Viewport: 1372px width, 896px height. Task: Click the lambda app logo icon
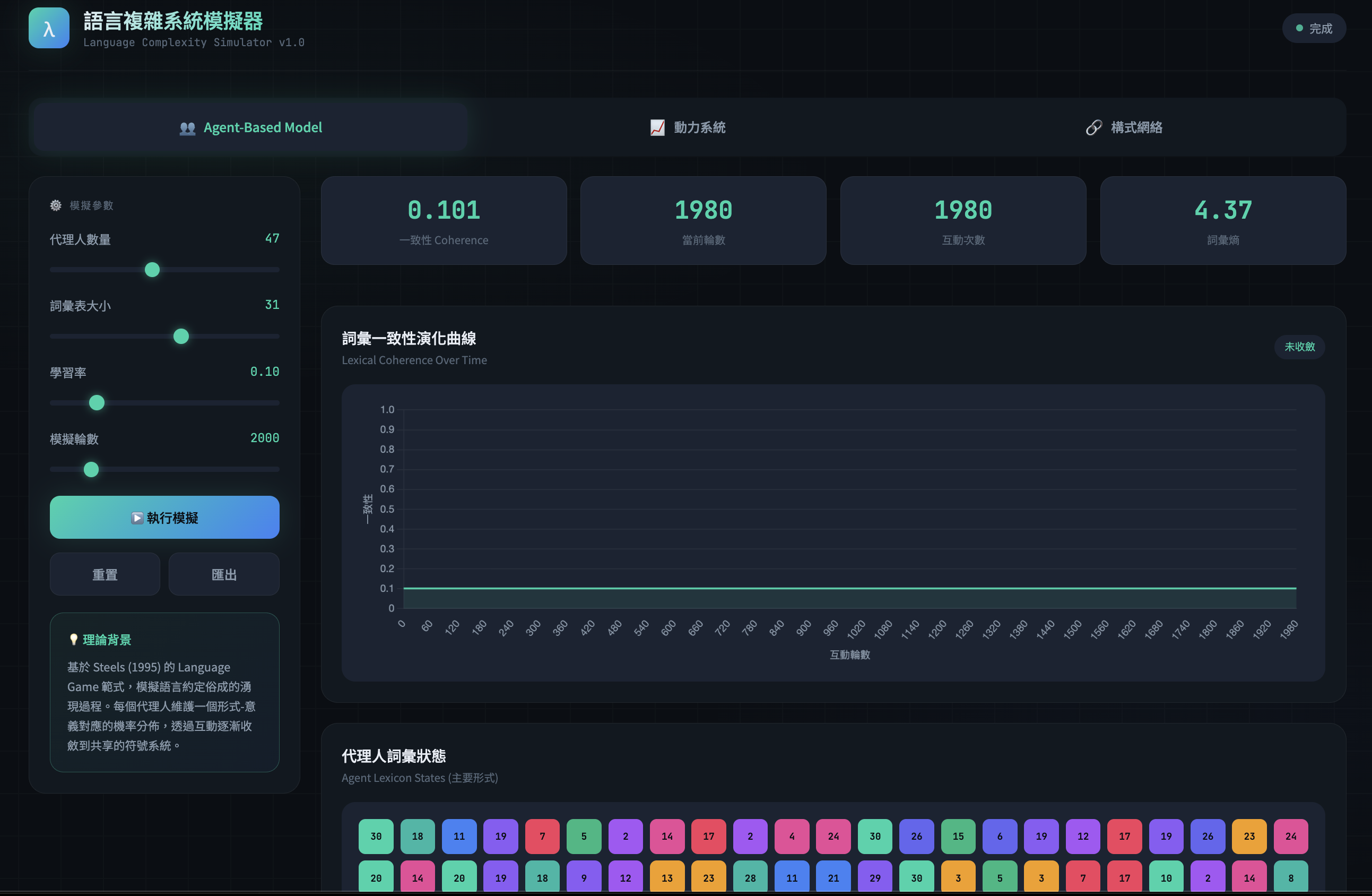49,28
